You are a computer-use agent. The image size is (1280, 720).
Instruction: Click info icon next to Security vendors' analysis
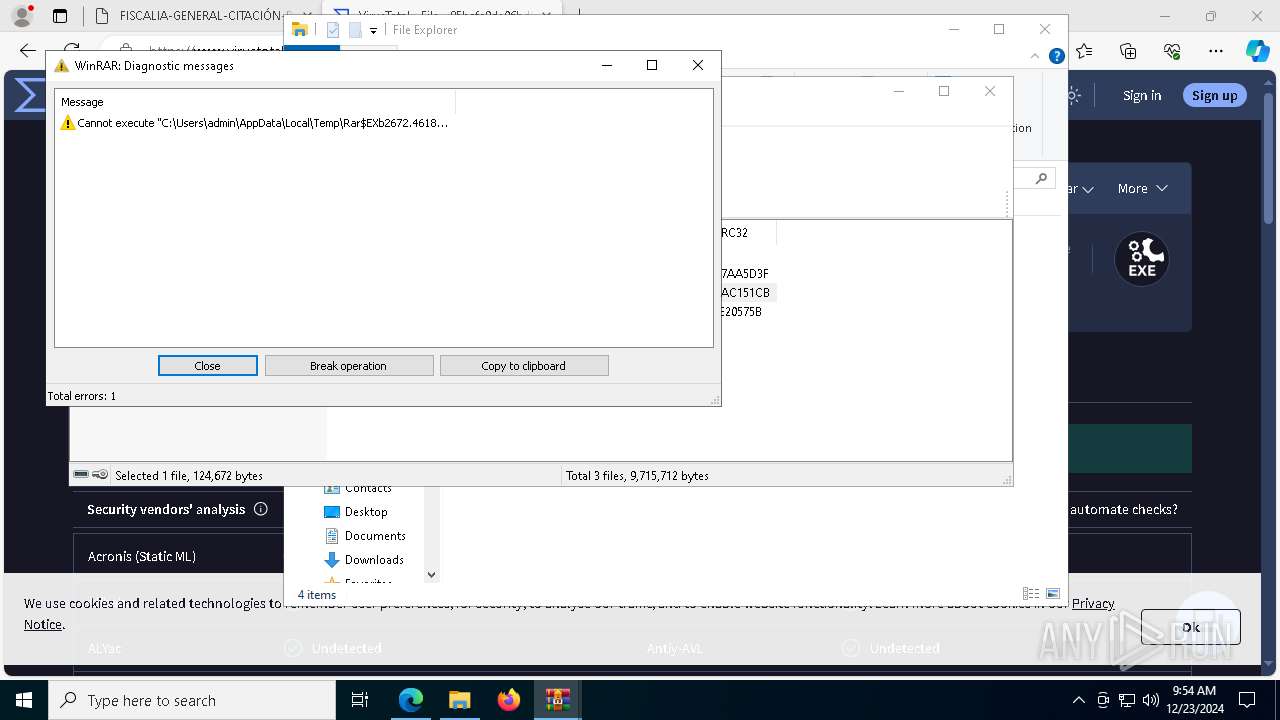tap(261, 509)
